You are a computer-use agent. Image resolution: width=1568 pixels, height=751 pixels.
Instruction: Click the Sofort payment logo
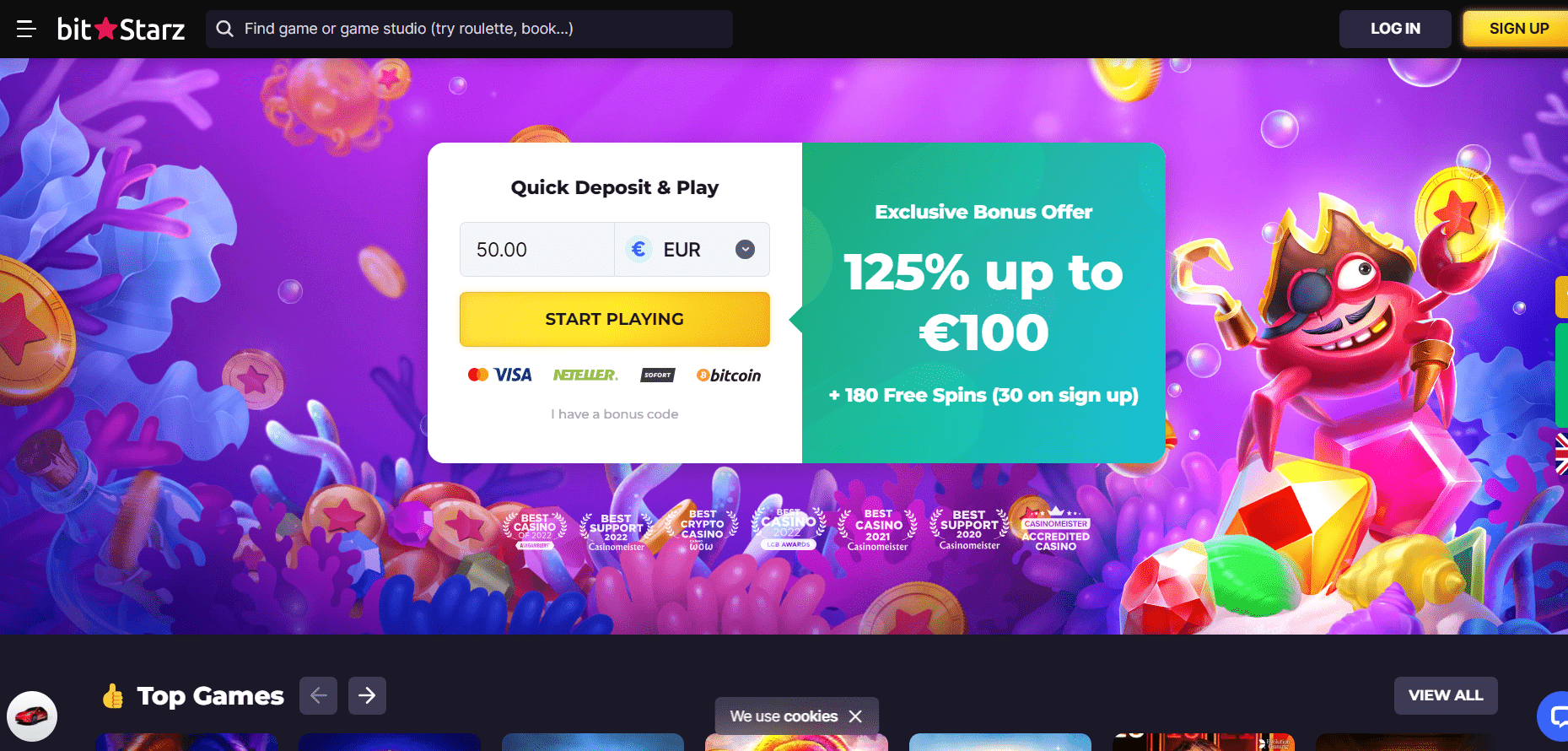(658, 375)
